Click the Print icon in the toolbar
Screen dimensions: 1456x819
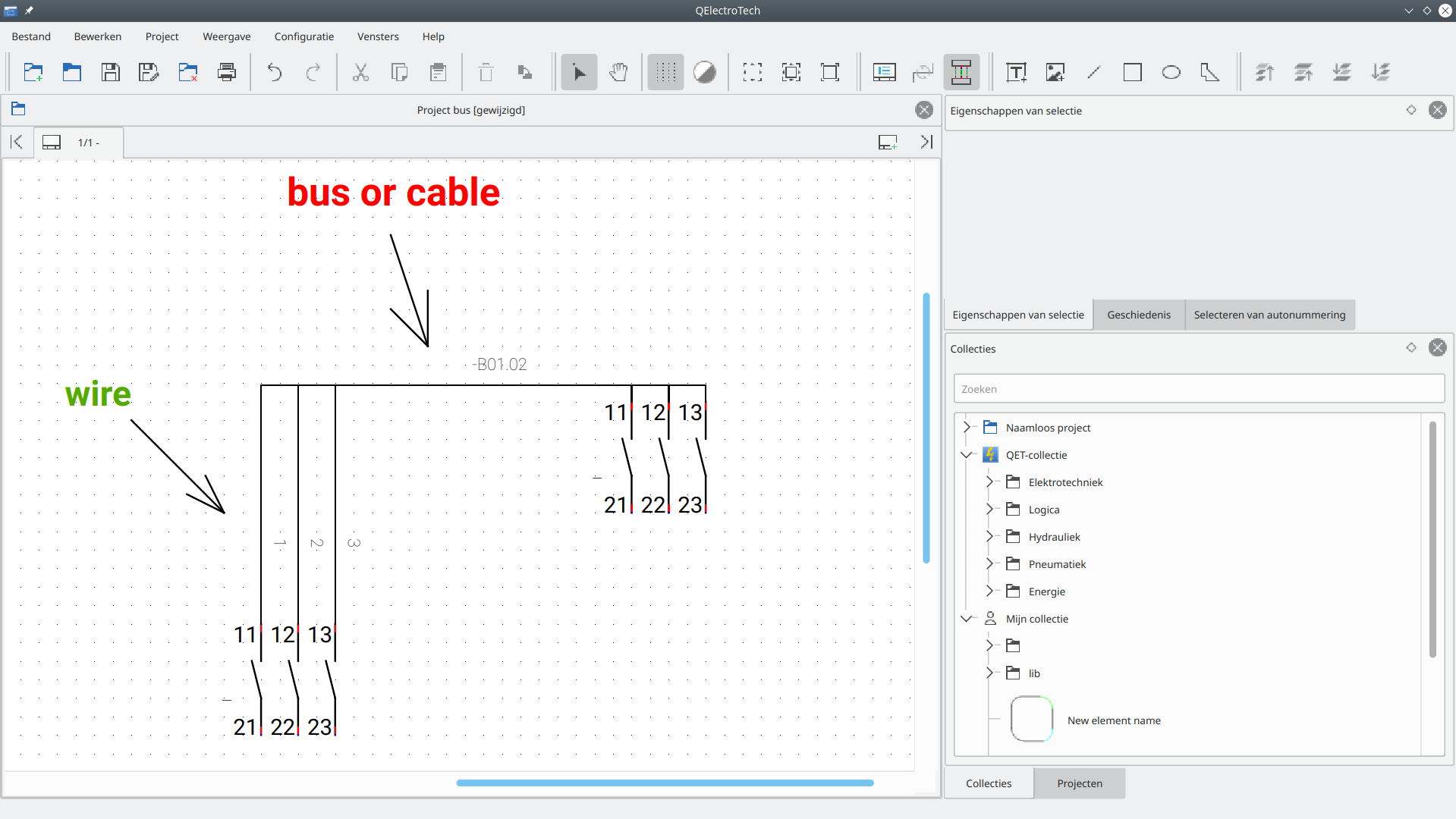226,73
